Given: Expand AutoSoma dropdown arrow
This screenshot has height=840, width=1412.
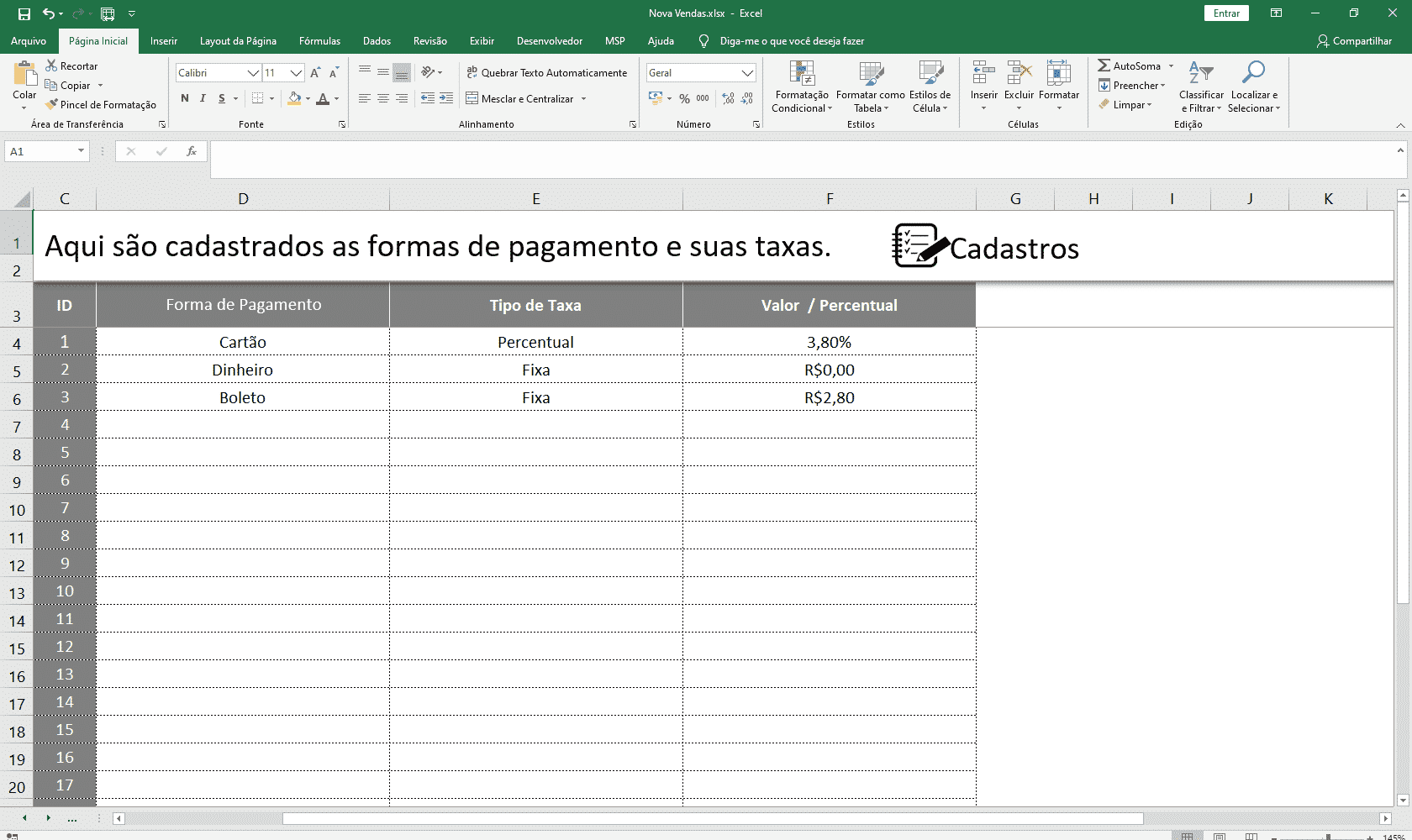Looking at the screenshot, I should (x=1171, y=66).
